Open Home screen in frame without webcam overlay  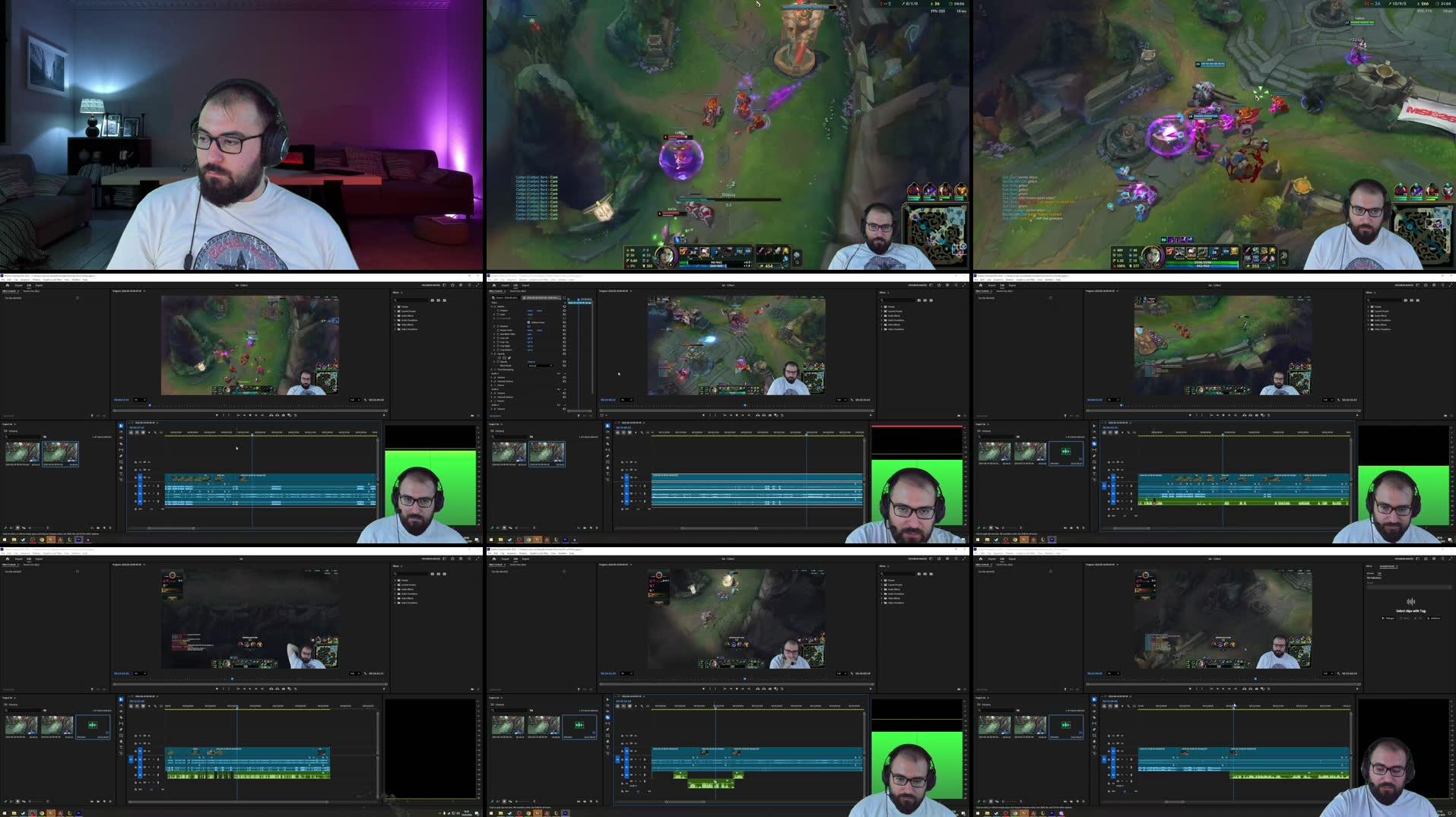8,559
